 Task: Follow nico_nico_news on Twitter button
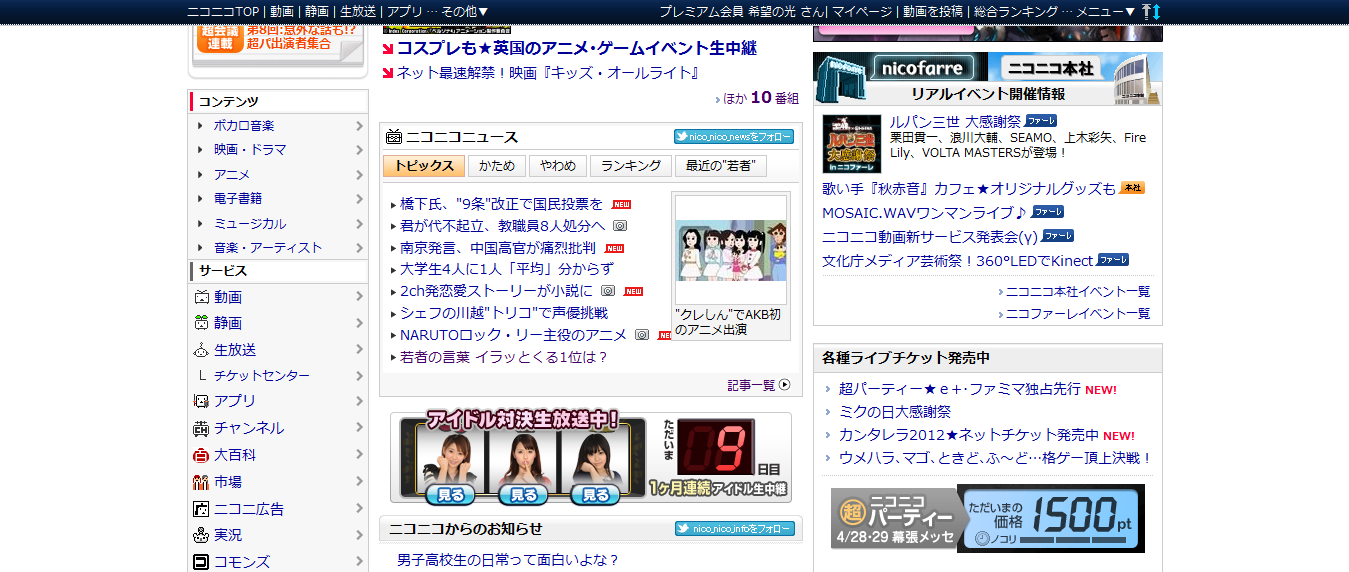[734, 137]
